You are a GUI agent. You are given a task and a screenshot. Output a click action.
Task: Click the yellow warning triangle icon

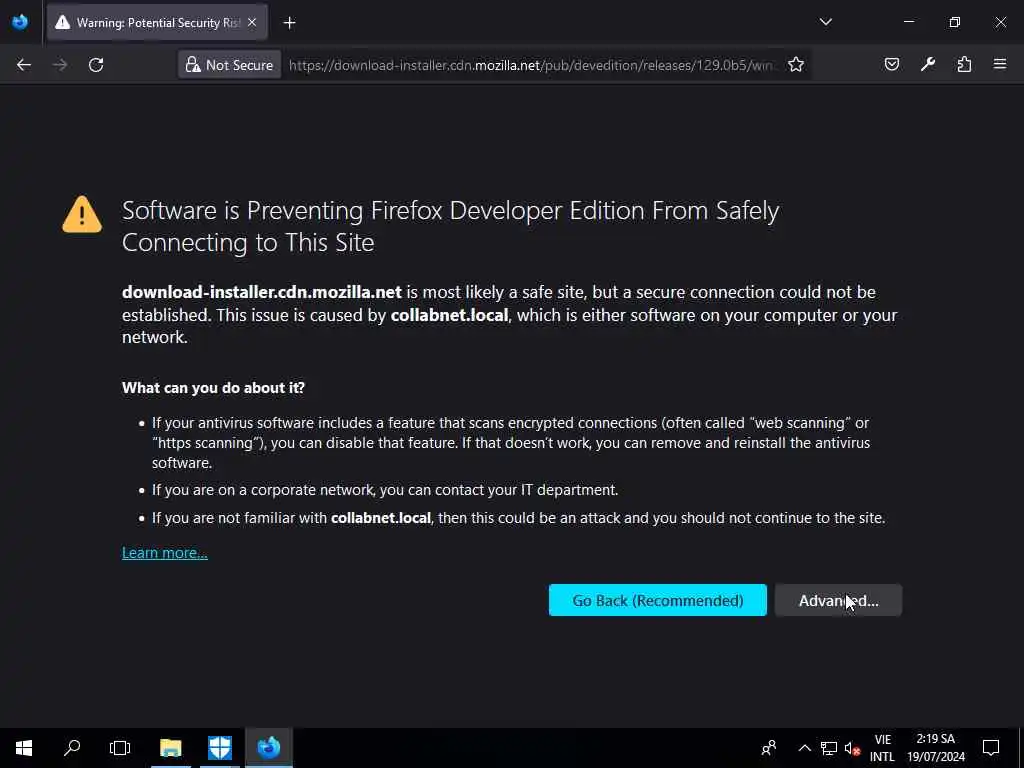tap(82, 214)
